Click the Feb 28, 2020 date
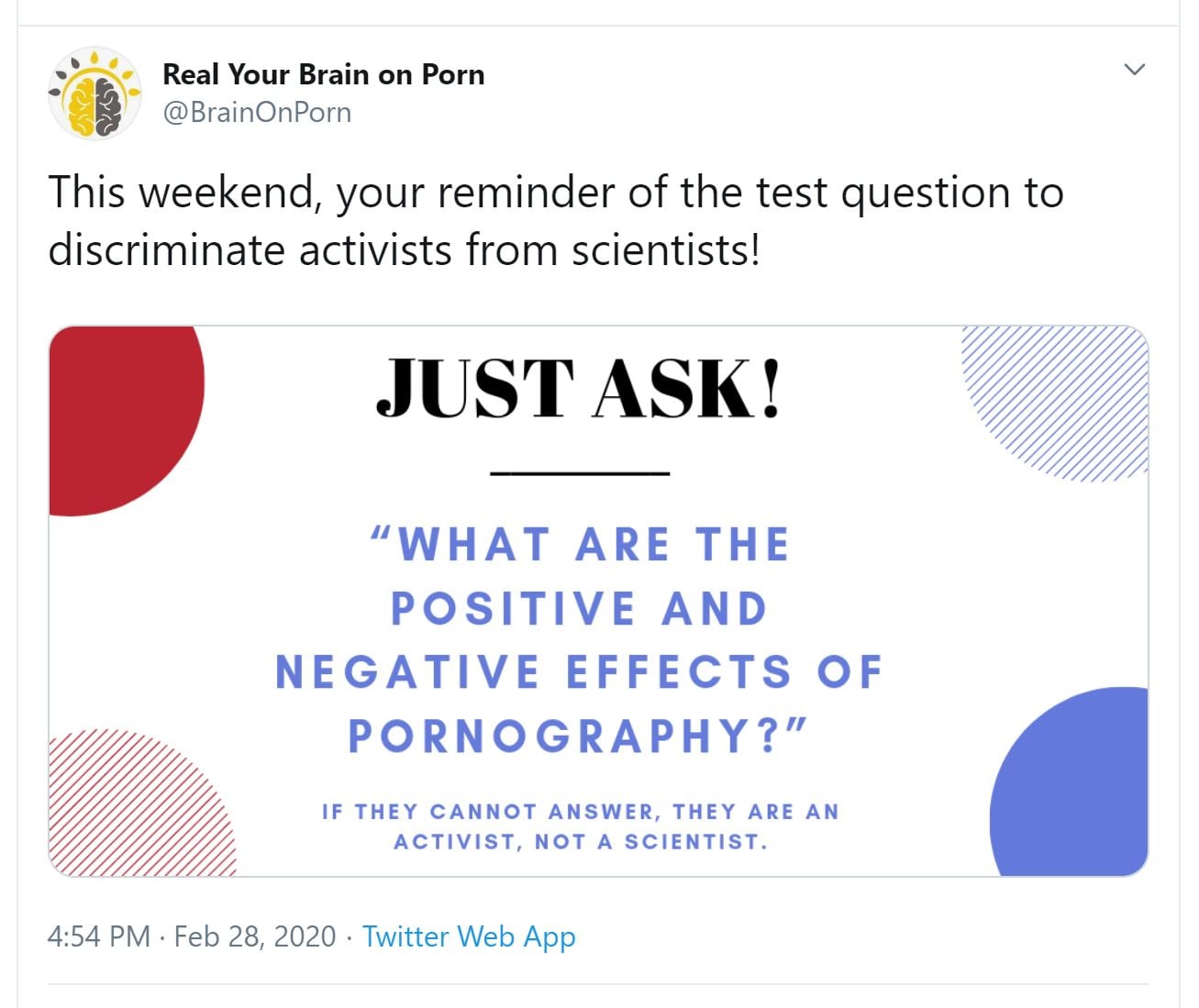This screenshot has width=1199, height=1008. (255, 936)
